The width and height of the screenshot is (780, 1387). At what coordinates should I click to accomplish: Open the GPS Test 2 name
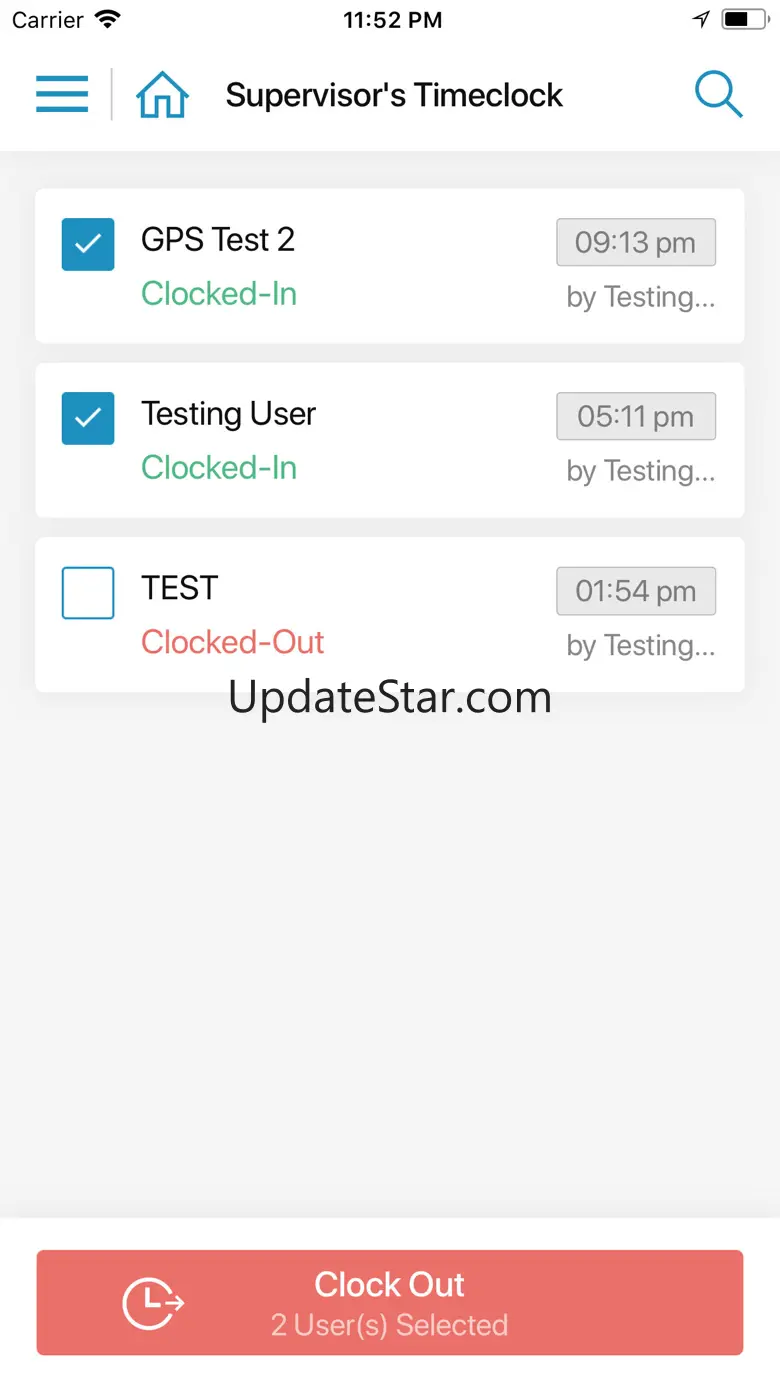point(218,240)
